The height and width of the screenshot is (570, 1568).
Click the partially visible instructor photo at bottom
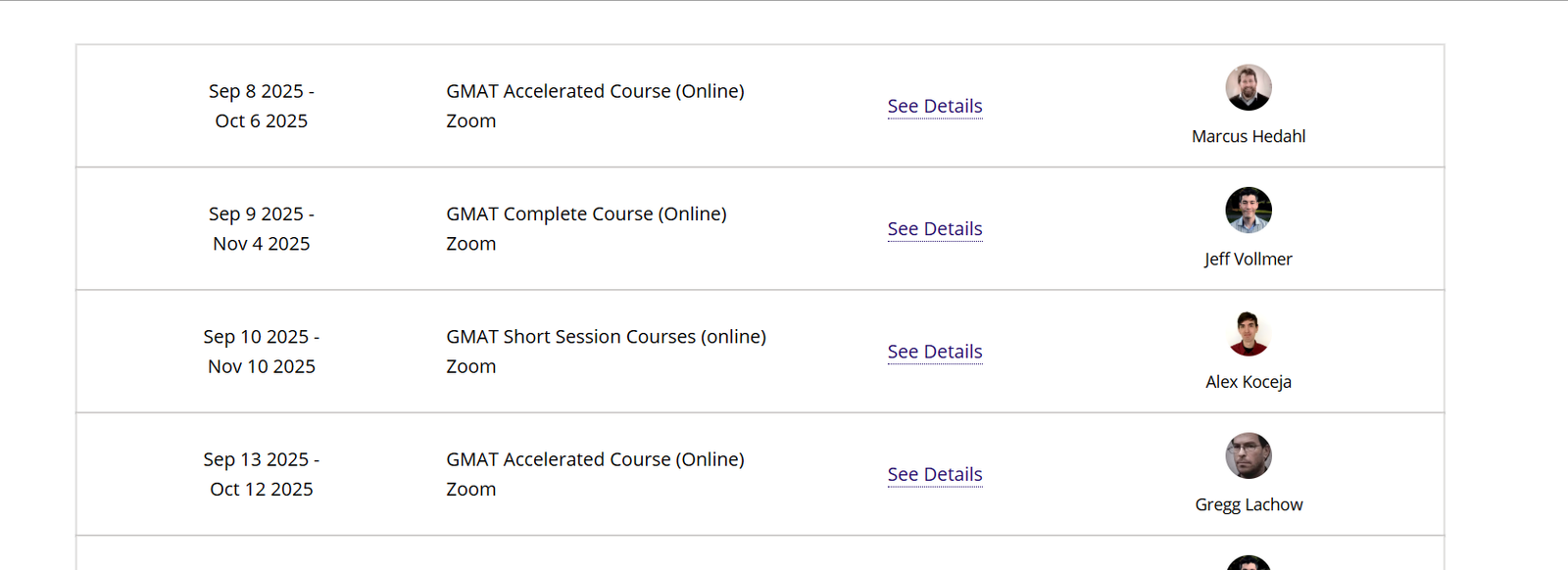click(1248, 563)
